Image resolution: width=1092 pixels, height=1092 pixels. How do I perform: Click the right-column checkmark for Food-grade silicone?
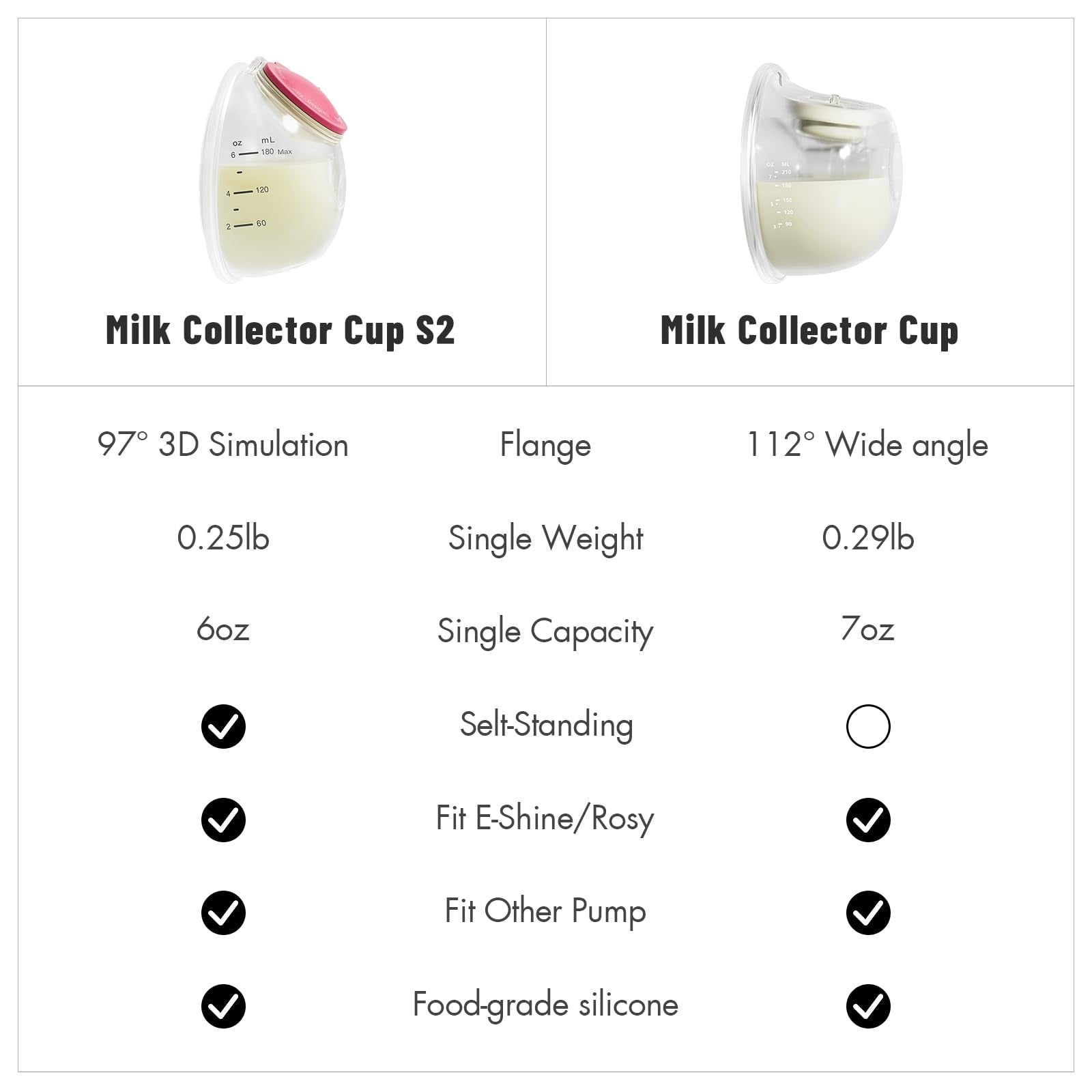point(867,1006)
